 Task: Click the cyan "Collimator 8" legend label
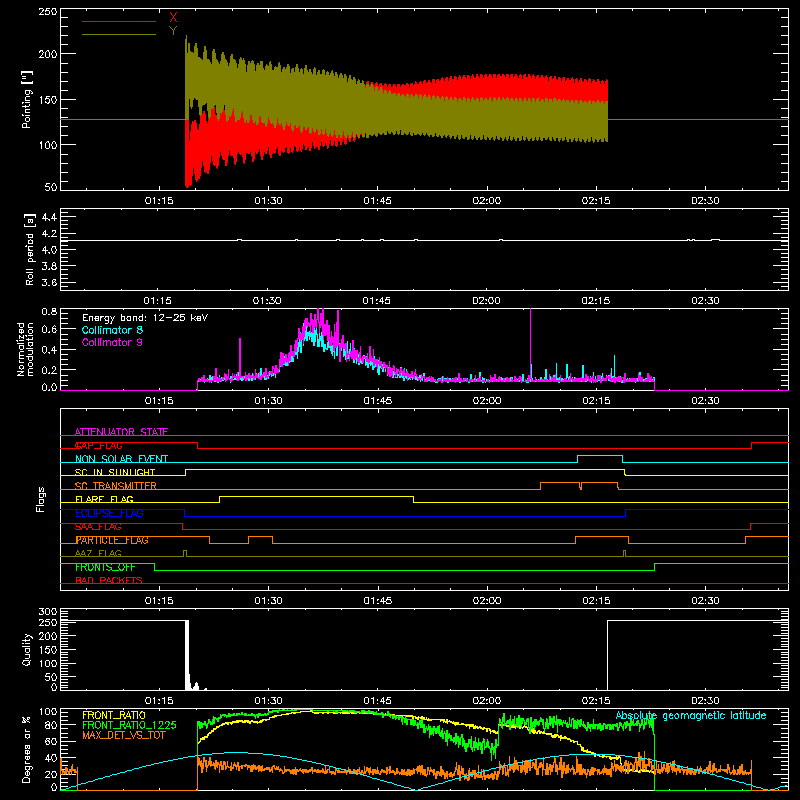coord(112,330)
